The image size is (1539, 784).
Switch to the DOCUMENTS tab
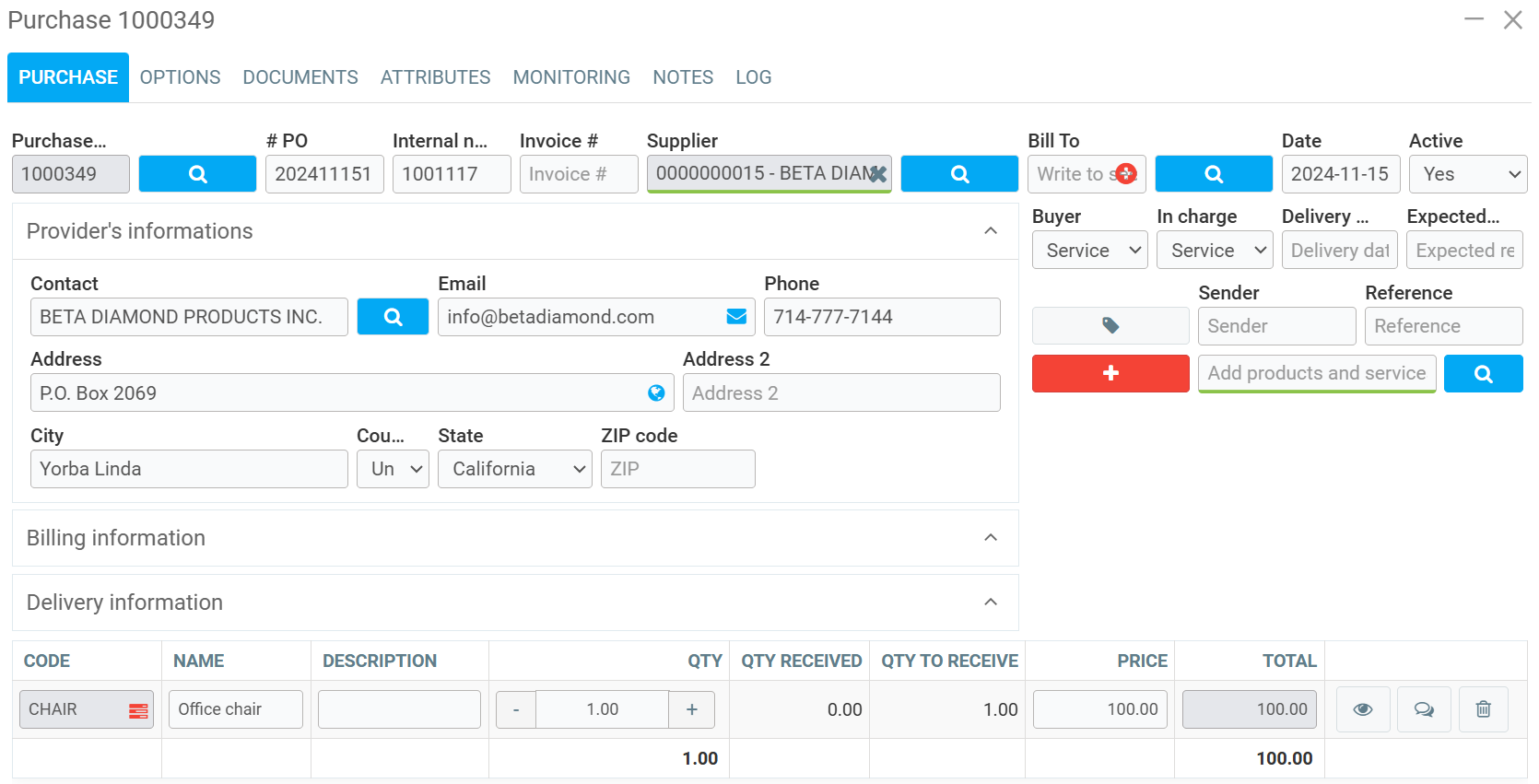300,77
